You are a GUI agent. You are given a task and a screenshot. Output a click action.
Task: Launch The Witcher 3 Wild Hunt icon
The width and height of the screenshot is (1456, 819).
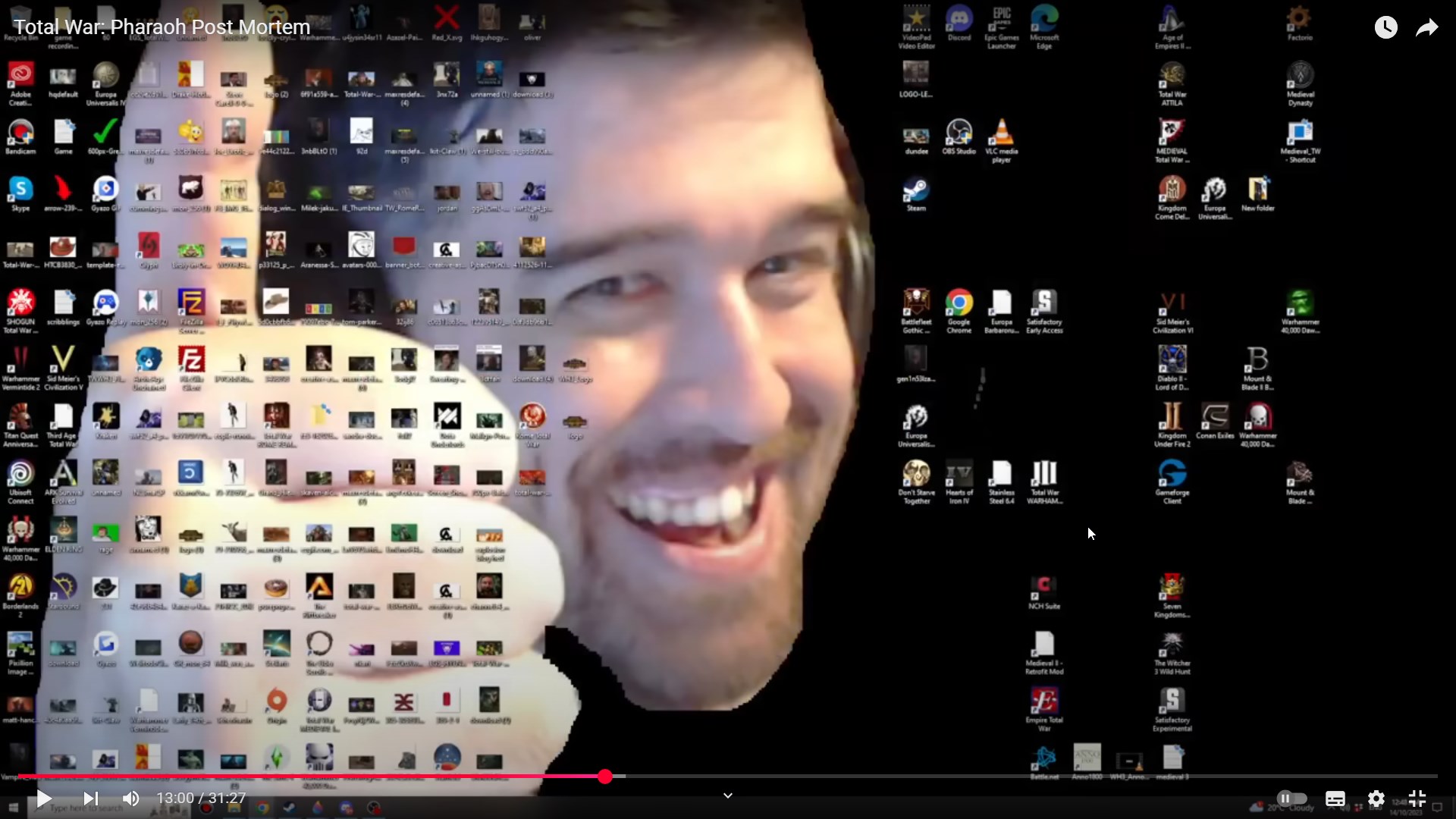pos(1172,653)
